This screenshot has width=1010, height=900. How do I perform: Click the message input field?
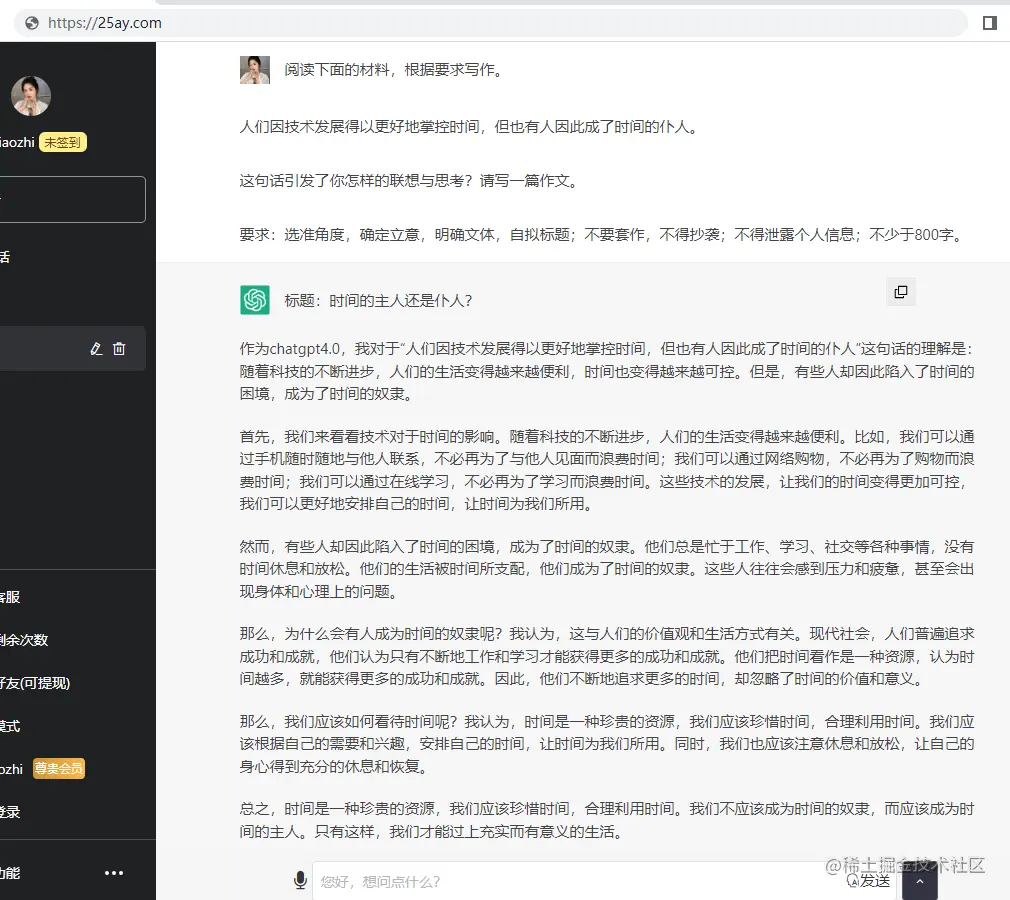pos(573,881)
